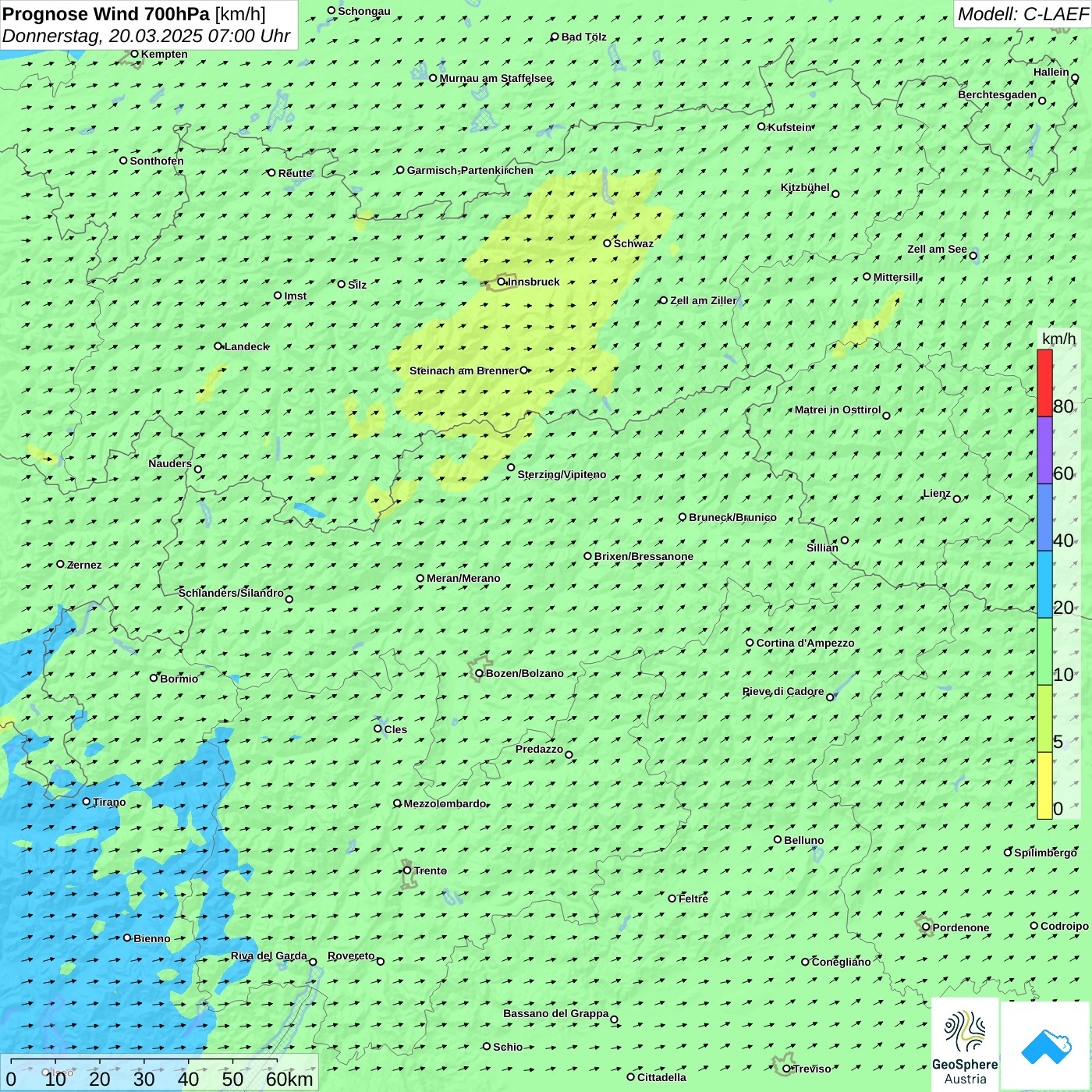The width and height of the screenshot is (1092, 1092).
Task: Choose the lime 5–10 legend segment
Action: (1044, 718)
